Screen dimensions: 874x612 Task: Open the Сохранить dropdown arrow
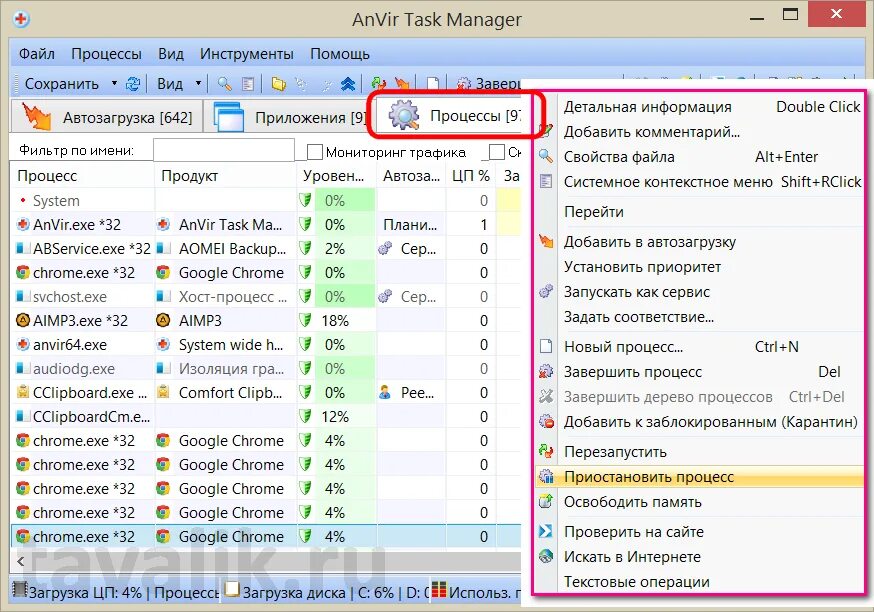click(x=114, y=84)
